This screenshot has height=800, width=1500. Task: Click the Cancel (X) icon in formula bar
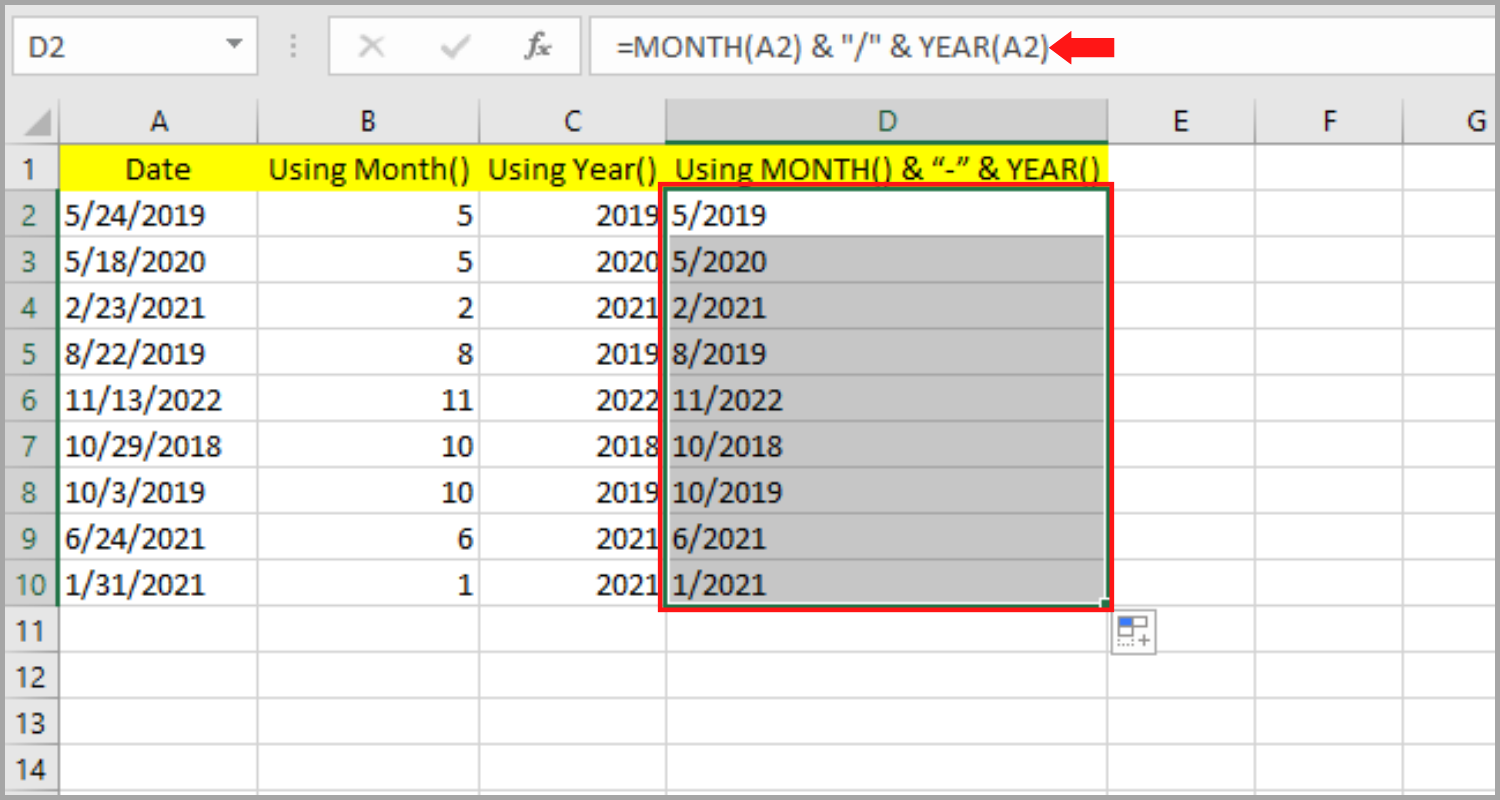pyautogui.click(x=372, y=46)
